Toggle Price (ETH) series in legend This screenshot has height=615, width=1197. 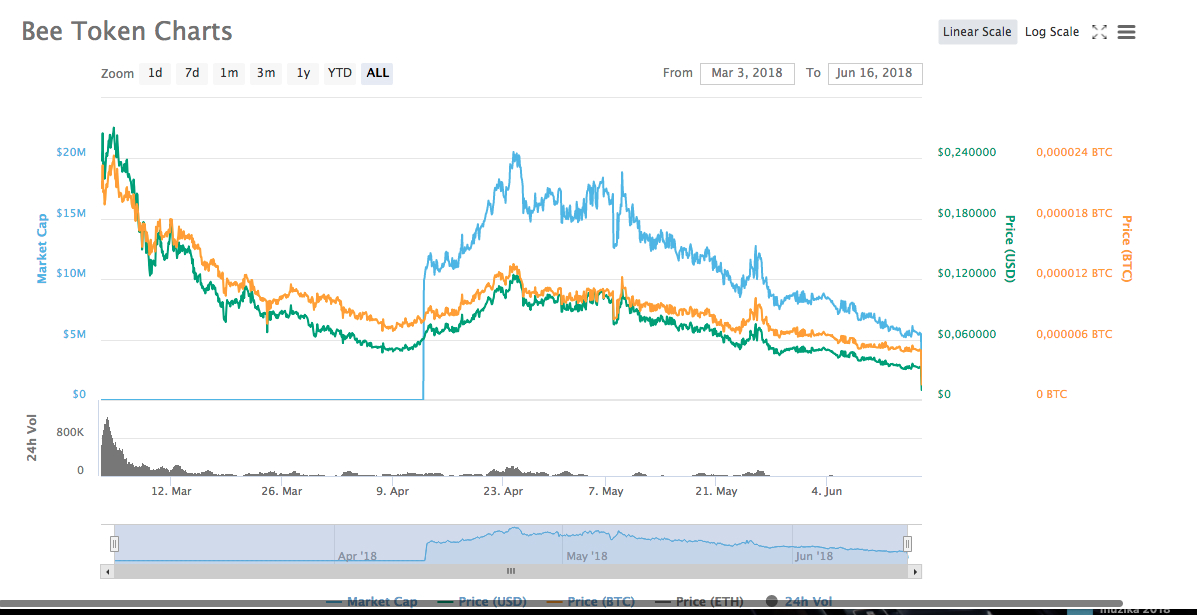click(699, 602)
